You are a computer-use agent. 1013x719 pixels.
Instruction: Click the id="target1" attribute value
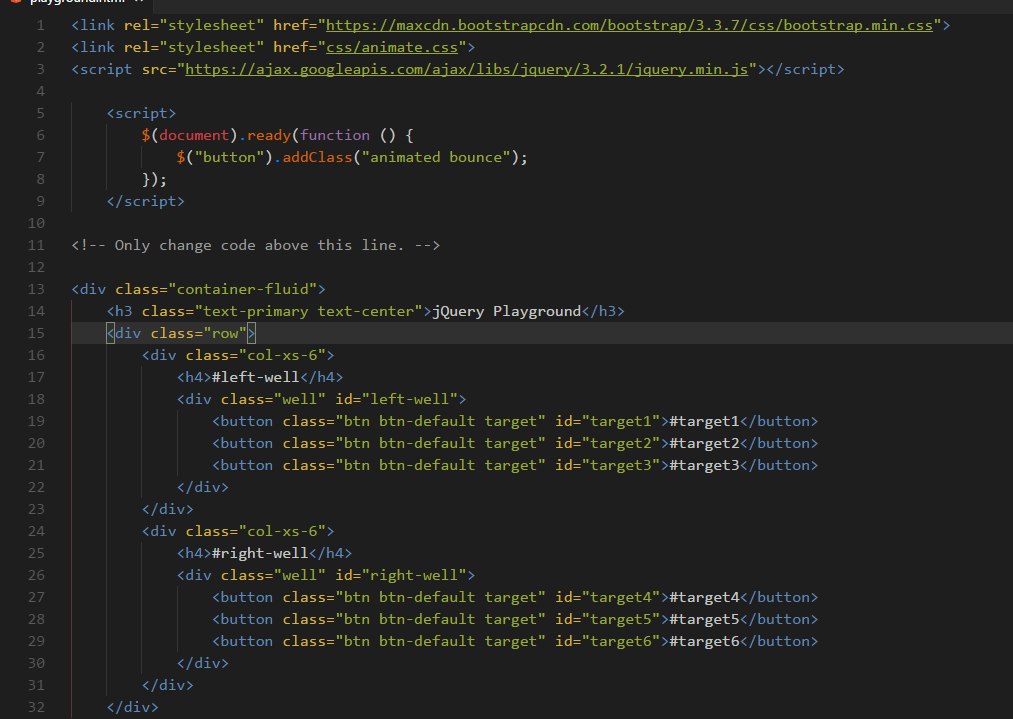coord(621,421)
